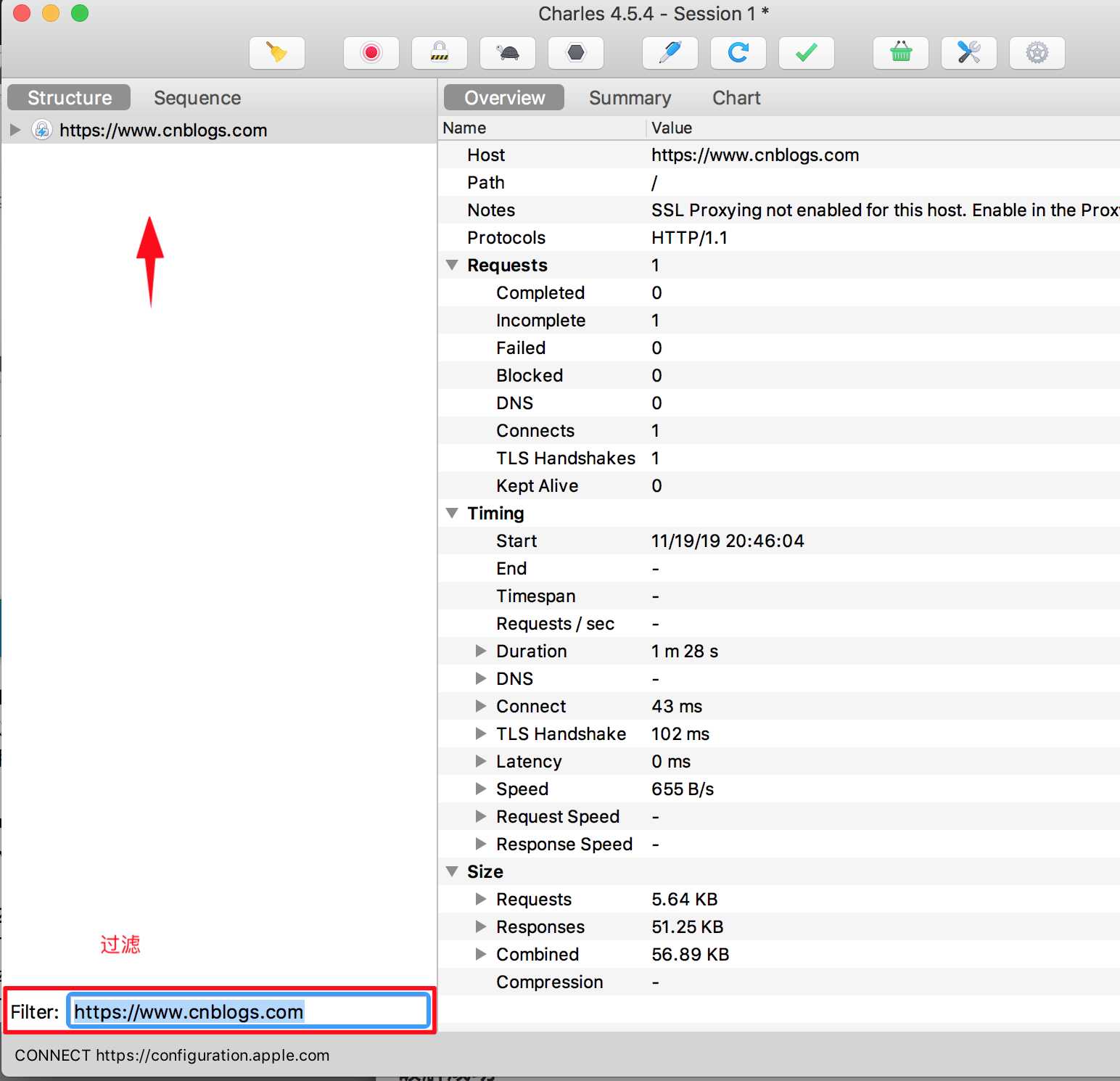Viewport: 1120px width, 1081px height.
Task: Select the Completed row
Action: click(779, 292)
